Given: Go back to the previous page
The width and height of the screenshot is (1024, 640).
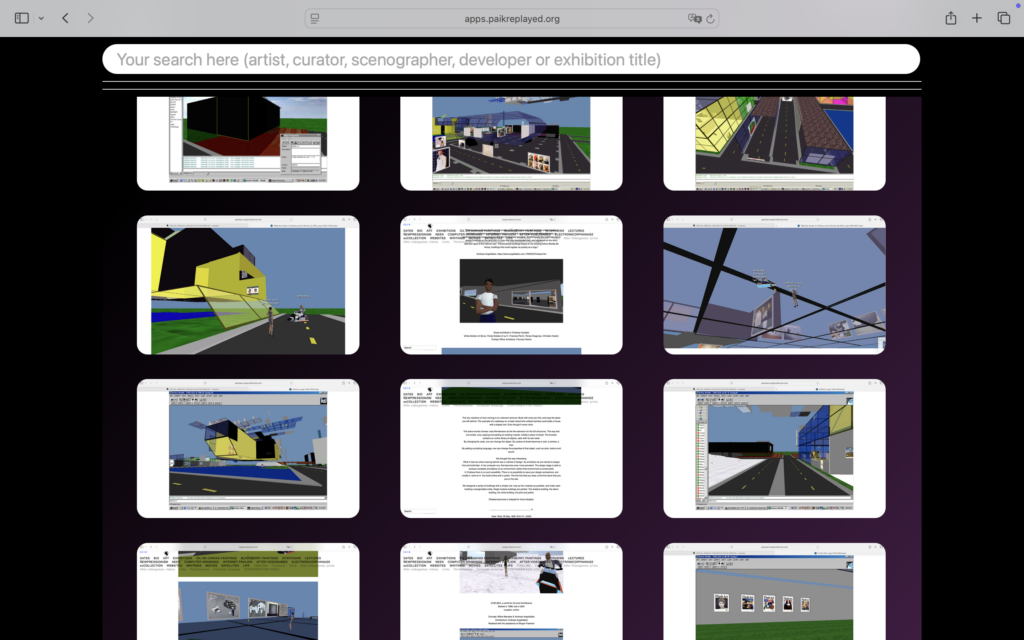Looking at the screenshot, I should (x=65, y=18).
